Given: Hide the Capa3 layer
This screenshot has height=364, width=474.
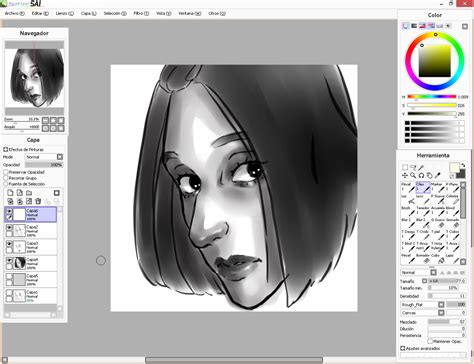Looking at the screenshot, I should tap(9, 244).
